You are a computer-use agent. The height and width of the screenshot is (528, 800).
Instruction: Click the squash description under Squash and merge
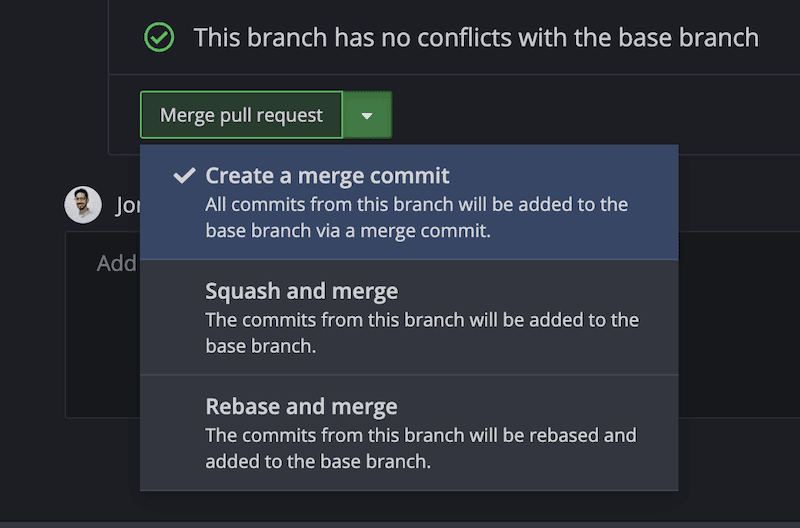pos(421,333)
